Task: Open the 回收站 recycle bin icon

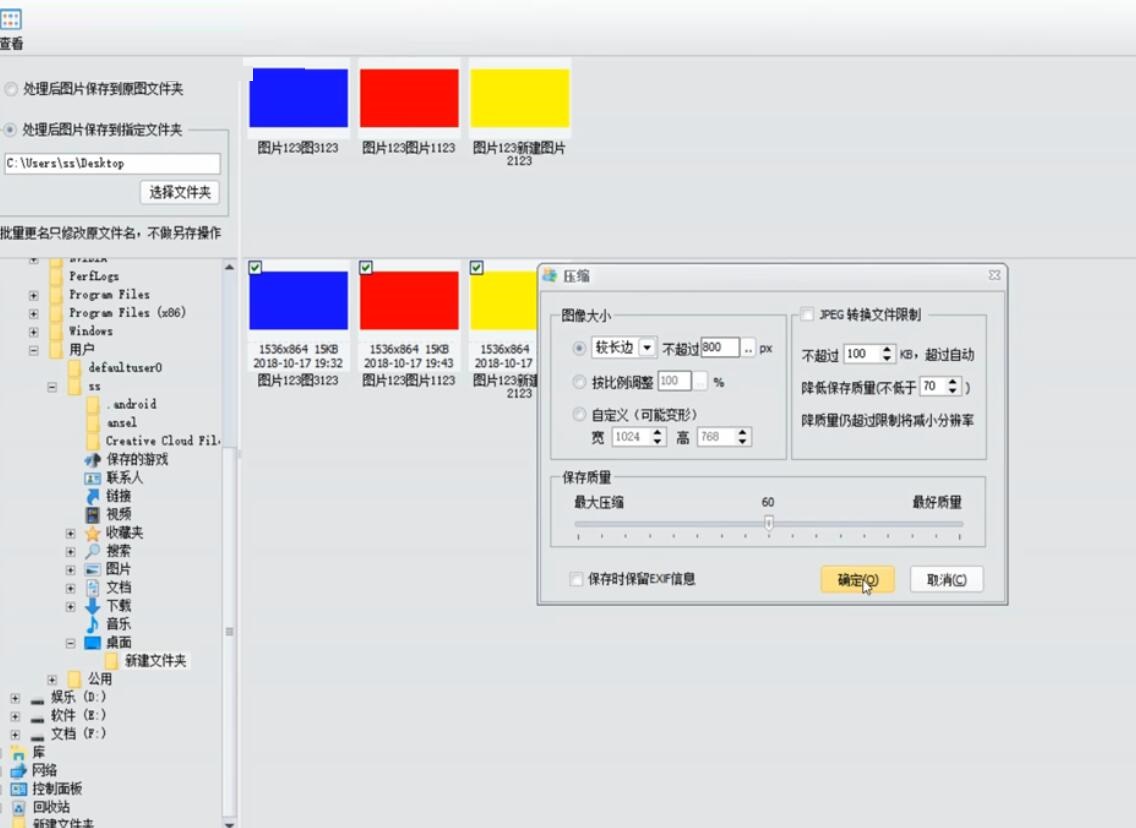Action: pyautogui.click(x=18, y=807)
